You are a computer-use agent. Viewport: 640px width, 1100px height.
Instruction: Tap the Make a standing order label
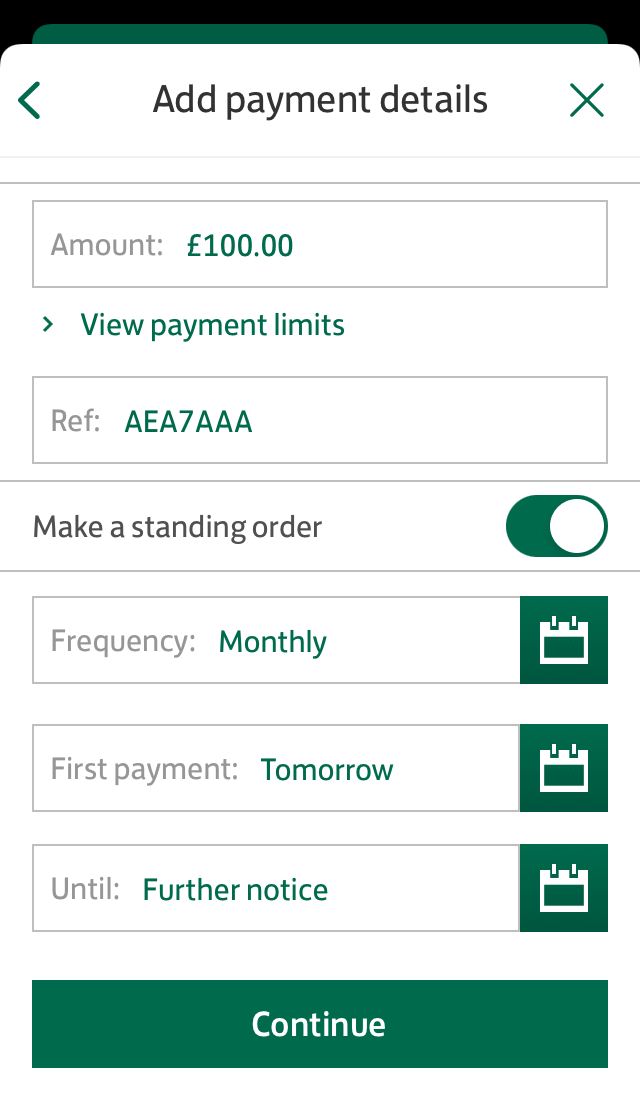(x=177, y=527)
